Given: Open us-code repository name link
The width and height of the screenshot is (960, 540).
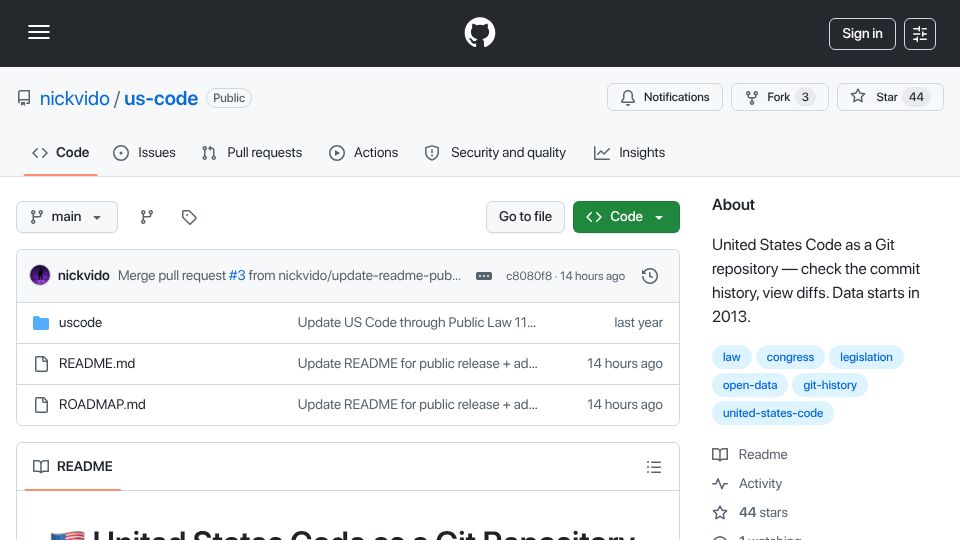Looking at the screenshot, I should point(161,98).
